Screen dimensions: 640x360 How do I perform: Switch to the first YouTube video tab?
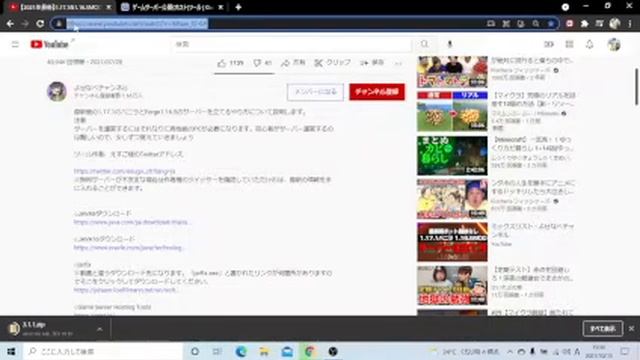click(60, 7)
